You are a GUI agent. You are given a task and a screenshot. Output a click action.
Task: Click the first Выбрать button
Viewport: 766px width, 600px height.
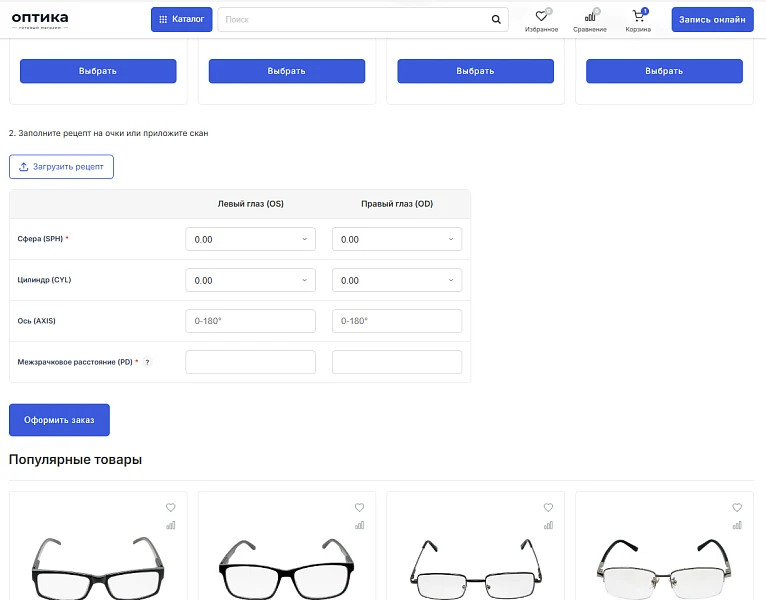coord(98,71)
